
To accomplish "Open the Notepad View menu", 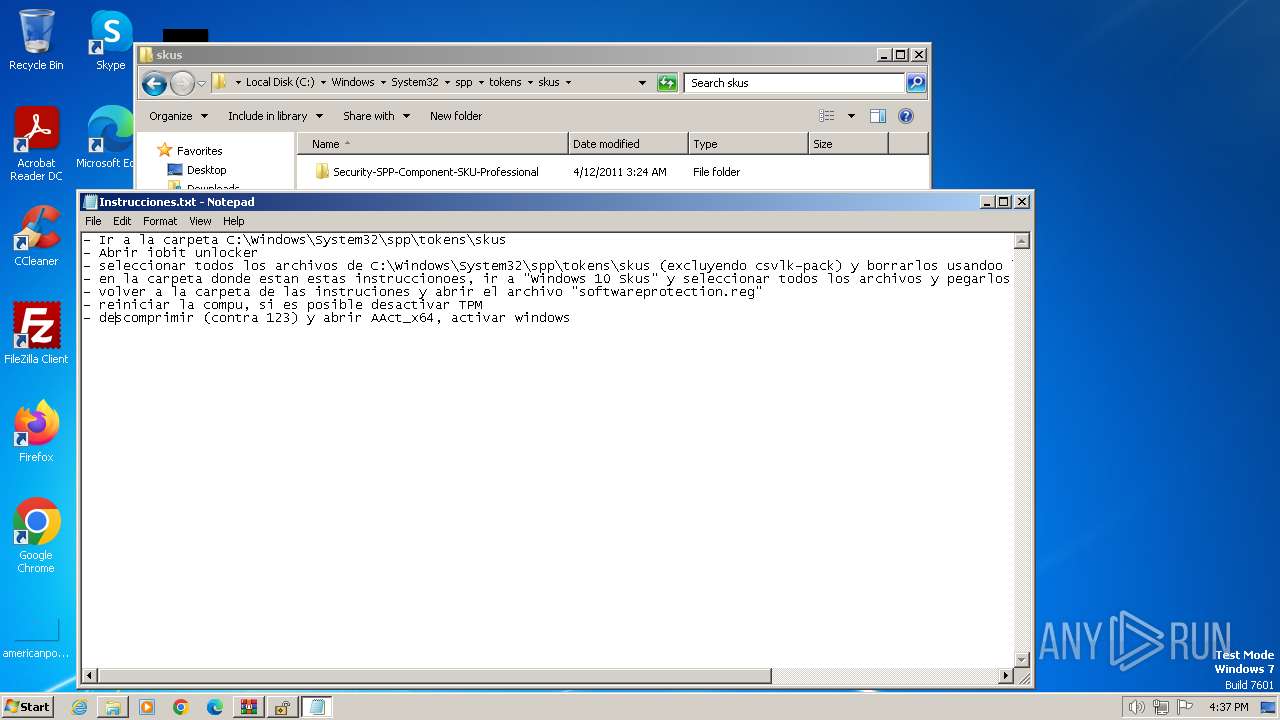I will click(x=200, y=221).
